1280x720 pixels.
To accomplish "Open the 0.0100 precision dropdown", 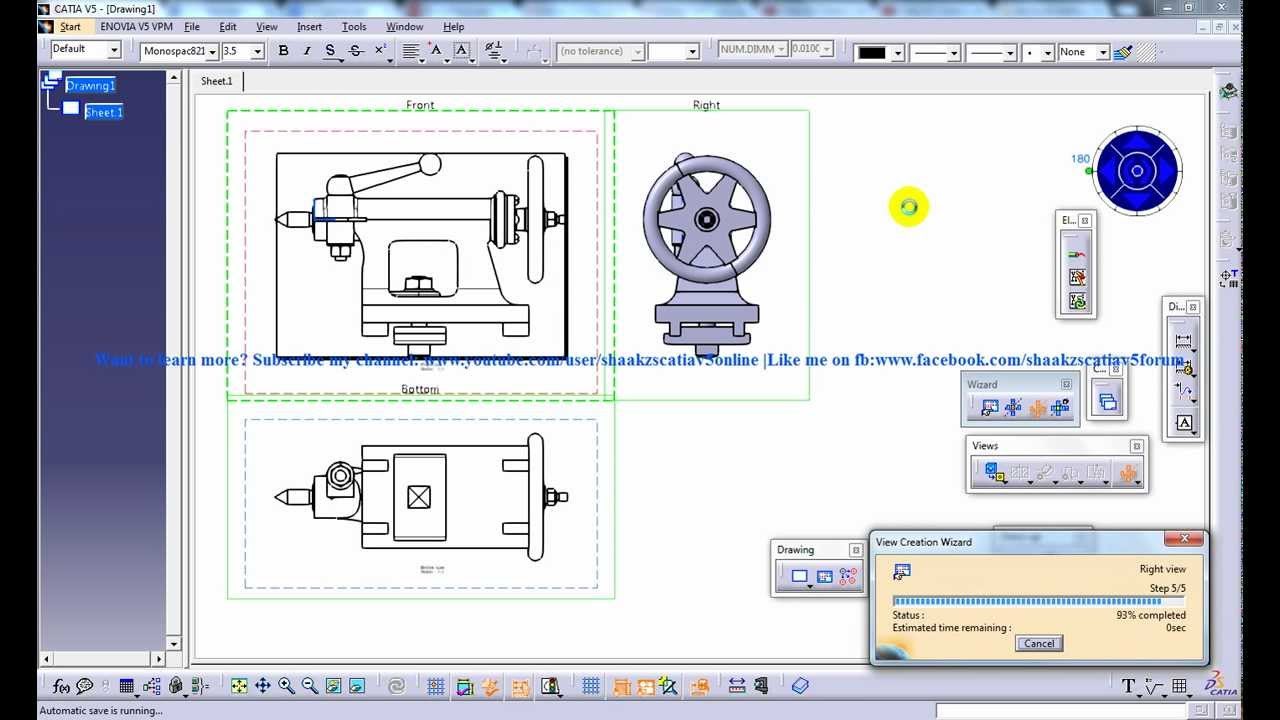I will (x=826, y=49).
